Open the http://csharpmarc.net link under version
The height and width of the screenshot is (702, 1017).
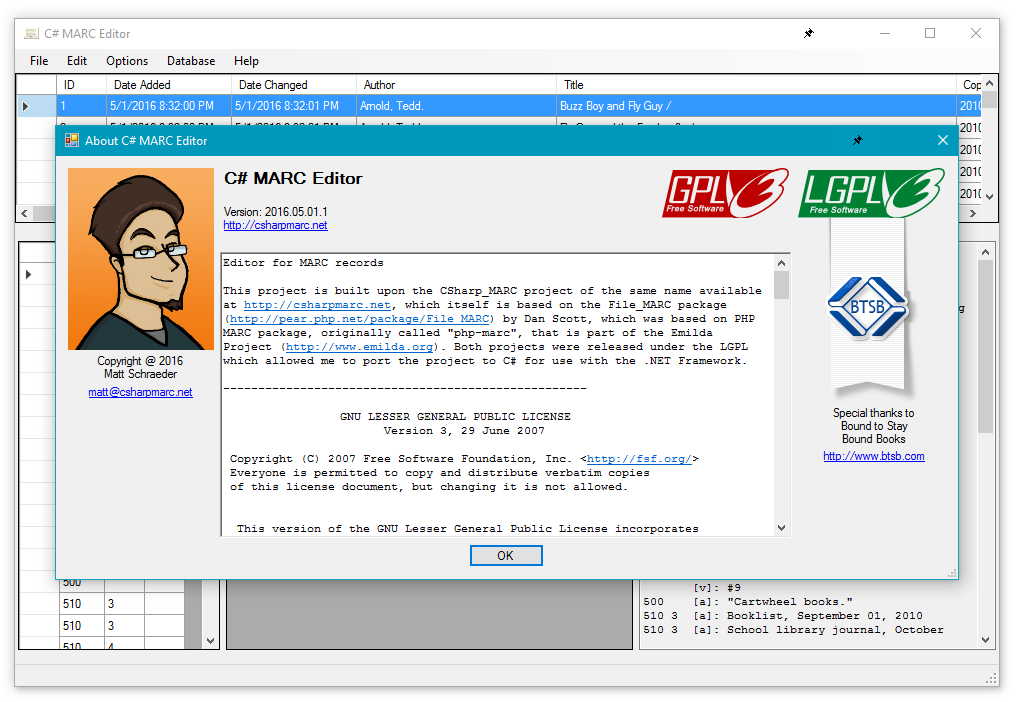pyautogui.click(x=275, y=225)
